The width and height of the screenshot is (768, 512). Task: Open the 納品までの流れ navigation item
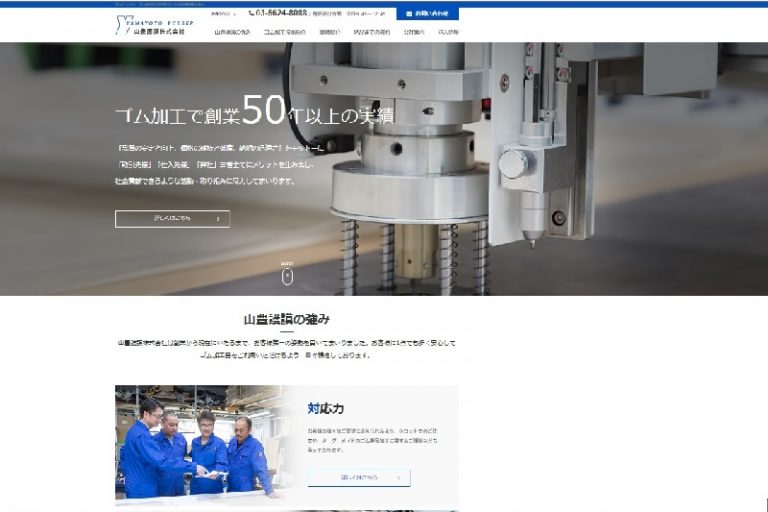point(372,32)
